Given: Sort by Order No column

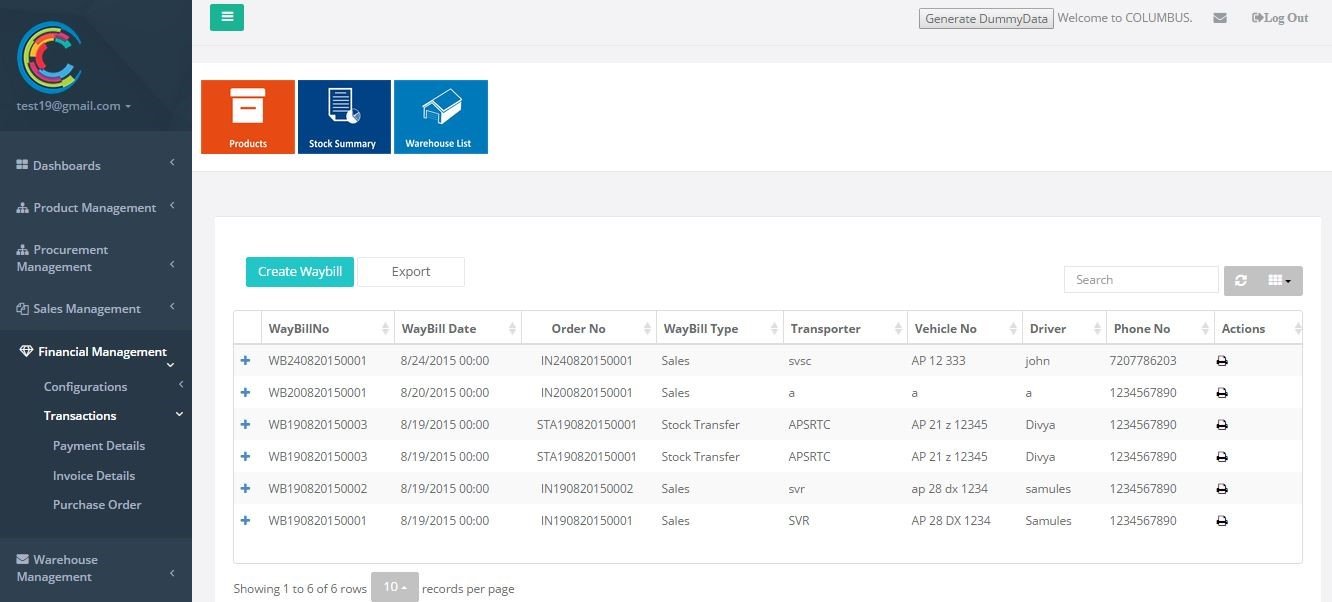Looking at the screenshot, I should (x=588, y=328).
